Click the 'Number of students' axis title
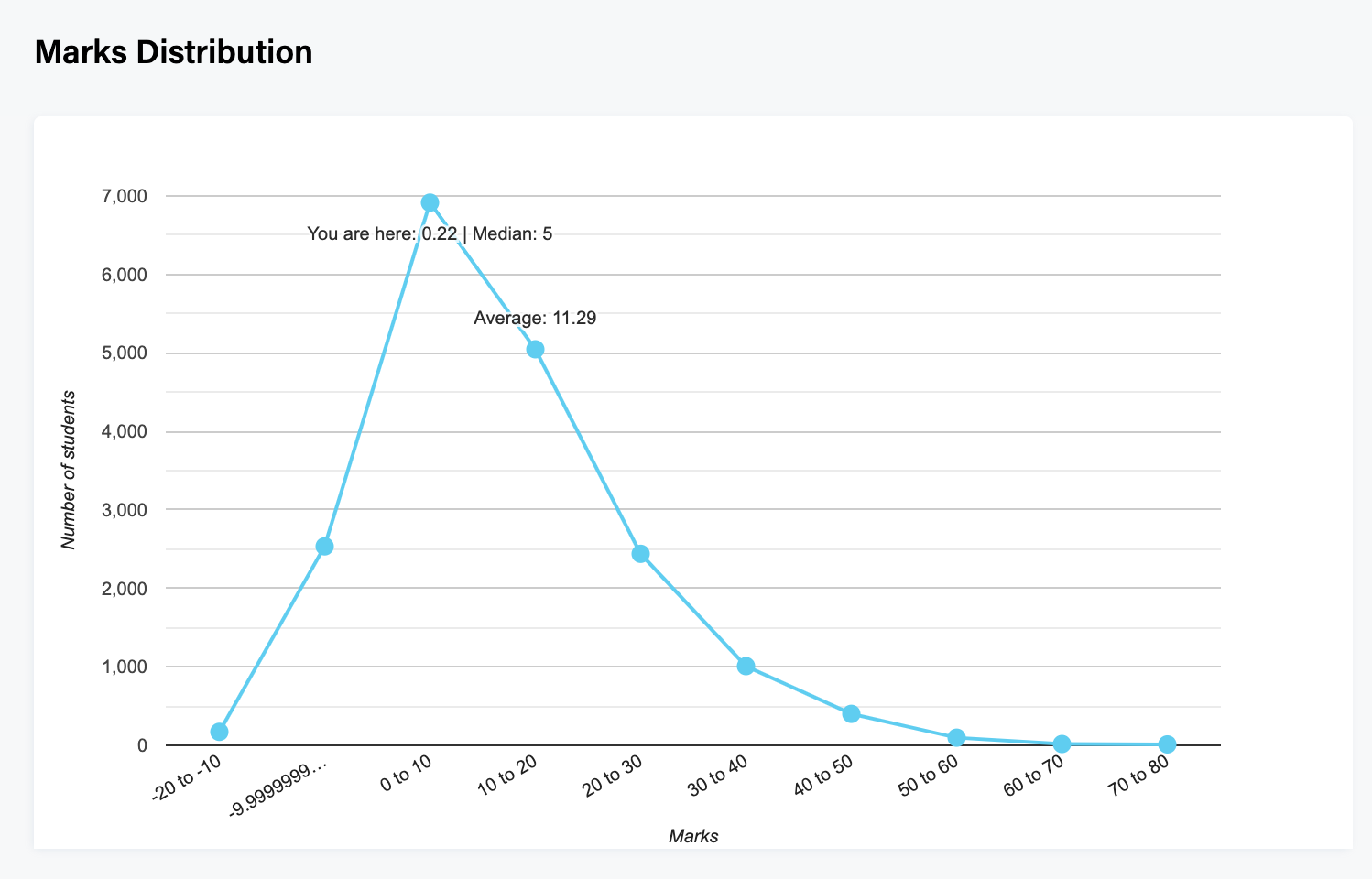Image resolution: width=1372 pixels, height=879 pixels. [69, 470]
